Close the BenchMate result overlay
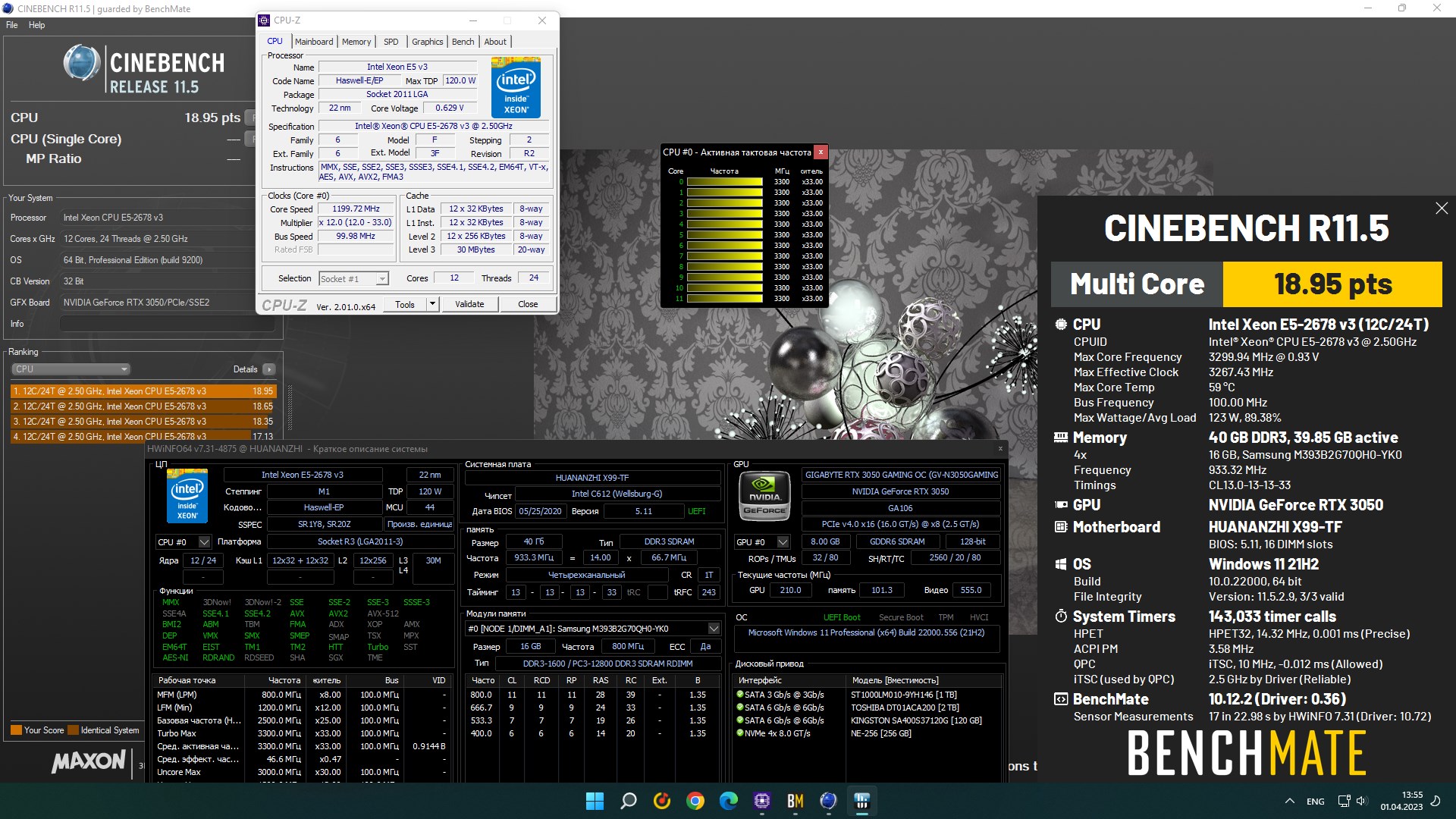This screenshot has width=1456, height=819. [x=1442, y=209]
